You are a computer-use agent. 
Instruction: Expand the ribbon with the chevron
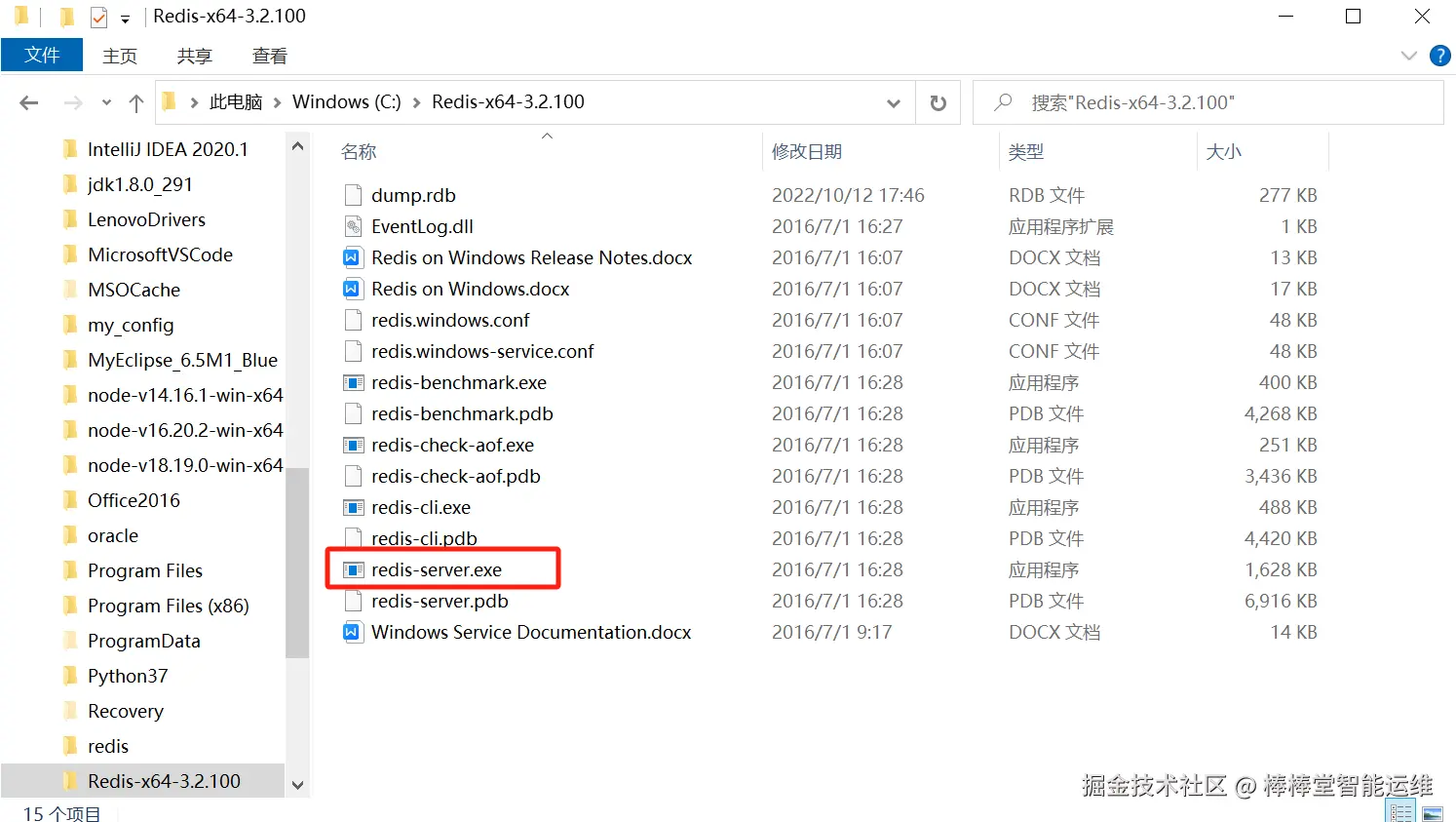[1408, 56]
